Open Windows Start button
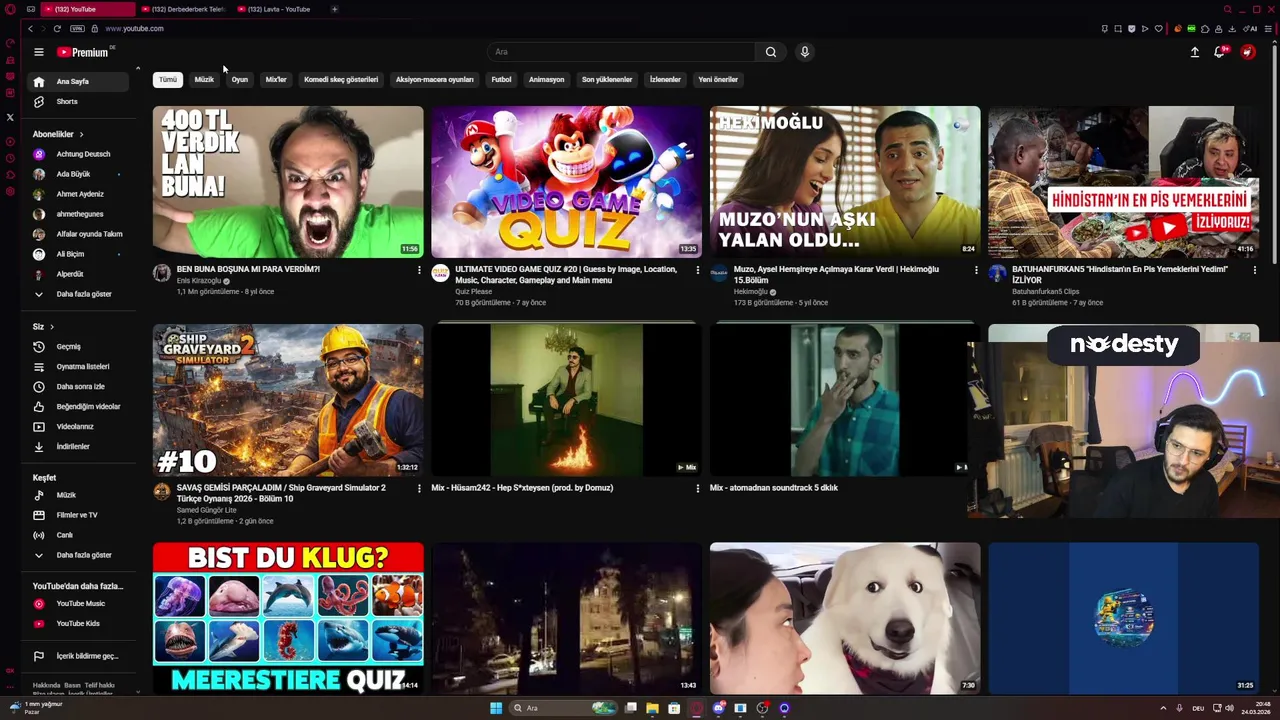Viewport: 1280px width, 720px height. (x=496, y=708)
